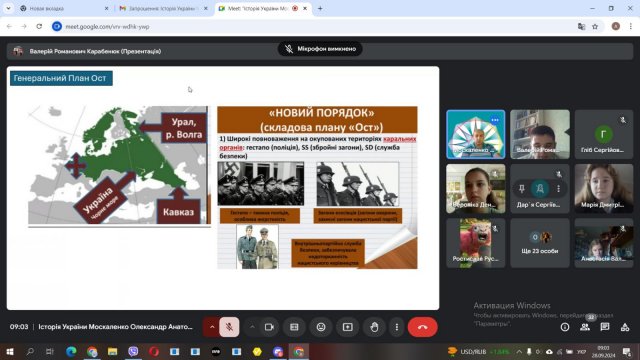Toggle the camera button
The image size is (640, 360).
[269, 327]
